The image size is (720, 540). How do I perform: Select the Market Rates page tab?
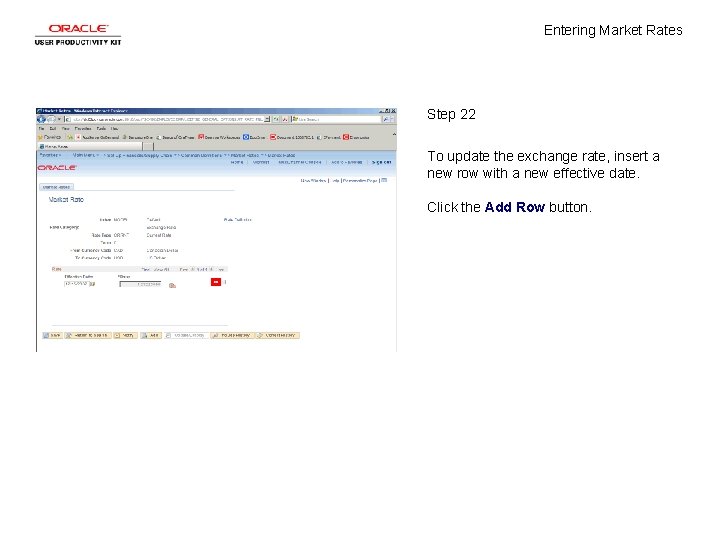point(56,187)
